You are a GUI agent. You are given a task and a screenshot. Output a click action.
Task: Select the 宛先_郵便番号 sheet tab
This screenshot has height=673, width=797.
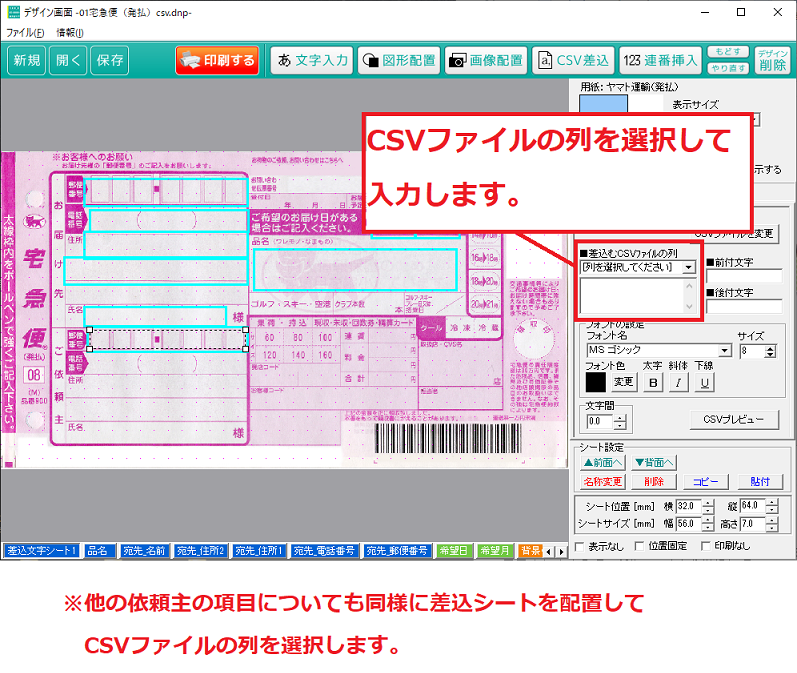tap(397, 551)
